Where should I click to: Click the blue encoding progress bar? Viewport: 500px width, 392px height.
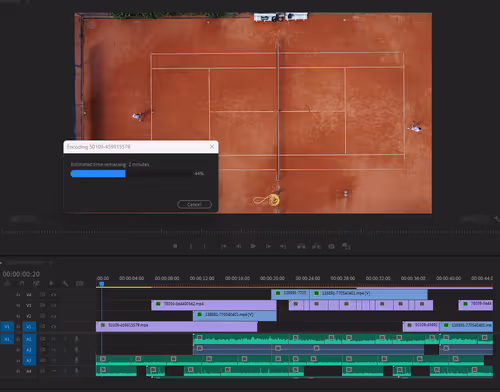(98, 174)
